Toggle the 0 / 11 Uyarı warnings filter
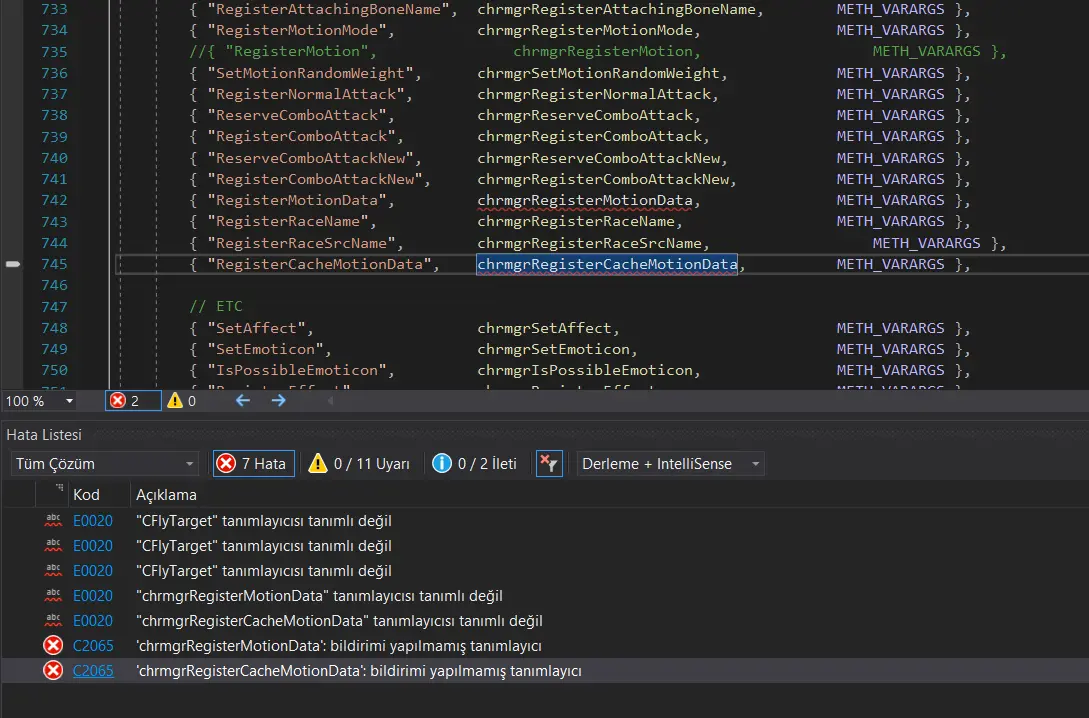Screen dimensions: 1089x718 pyautogui.click(x=360, y=464)
